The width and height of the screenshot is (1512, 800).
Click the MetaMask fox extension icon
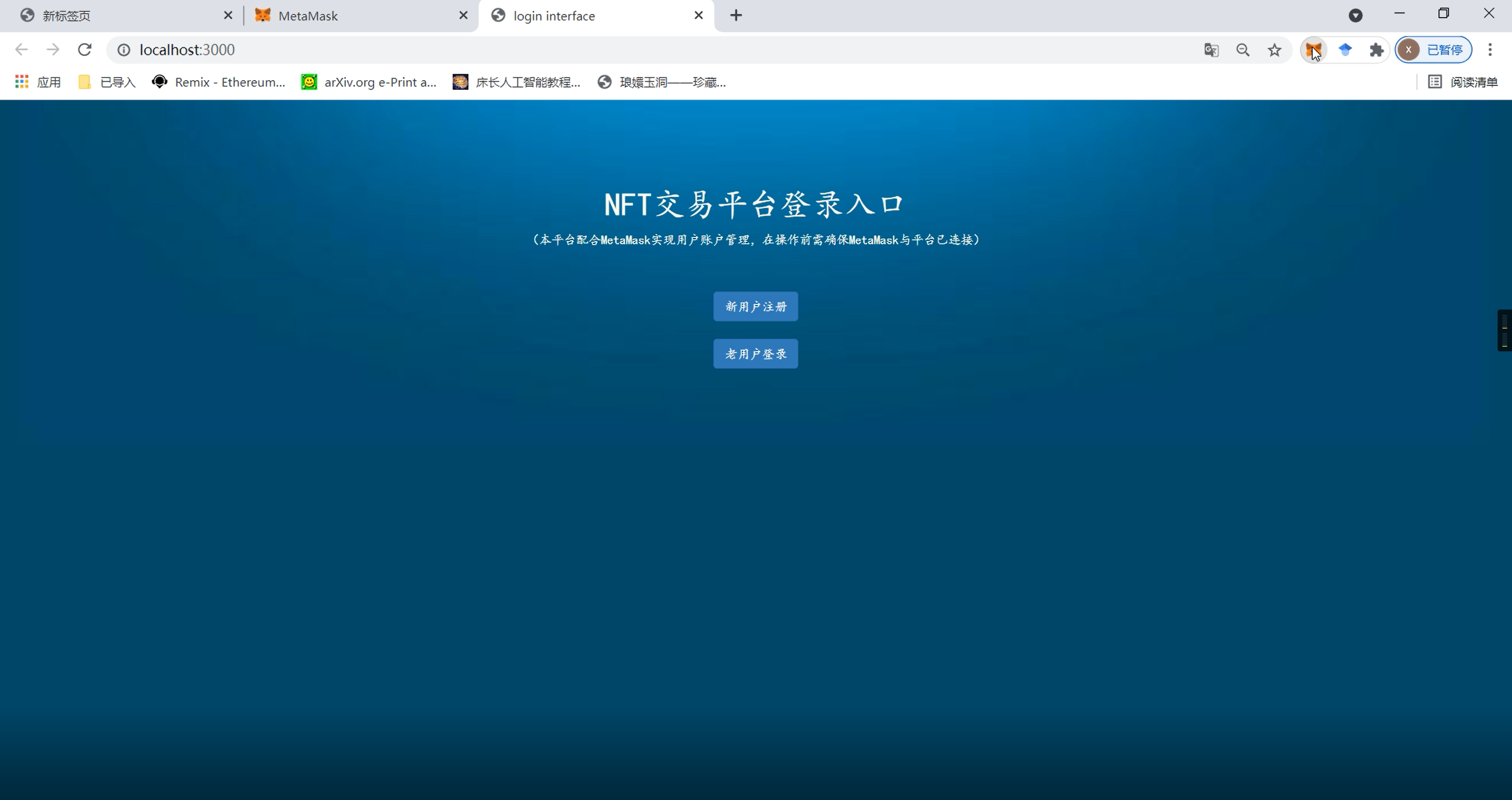(x=1313, y=50)
